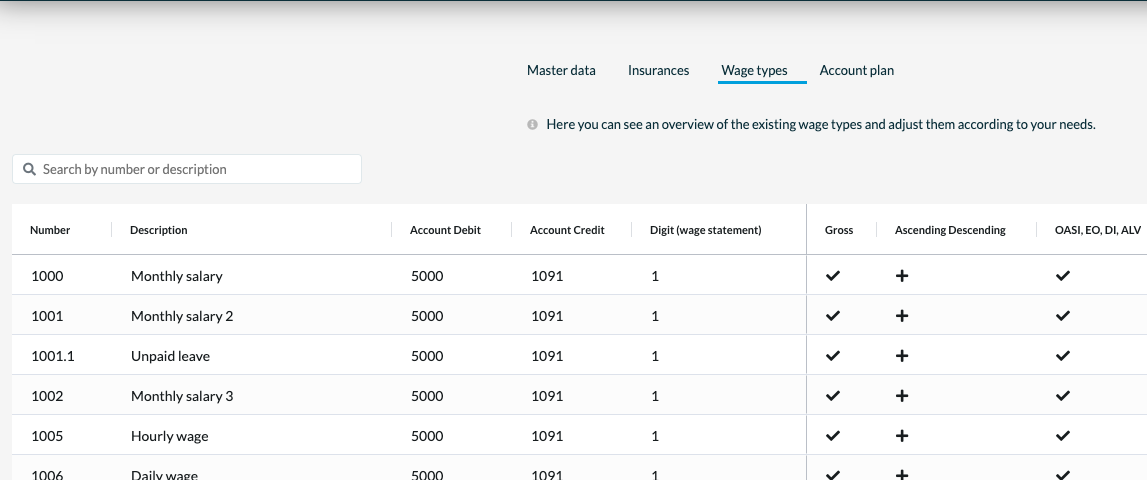Toggle Gross checkmark for Monthly salary 2

pyautogui.click(x=832, y=316)
